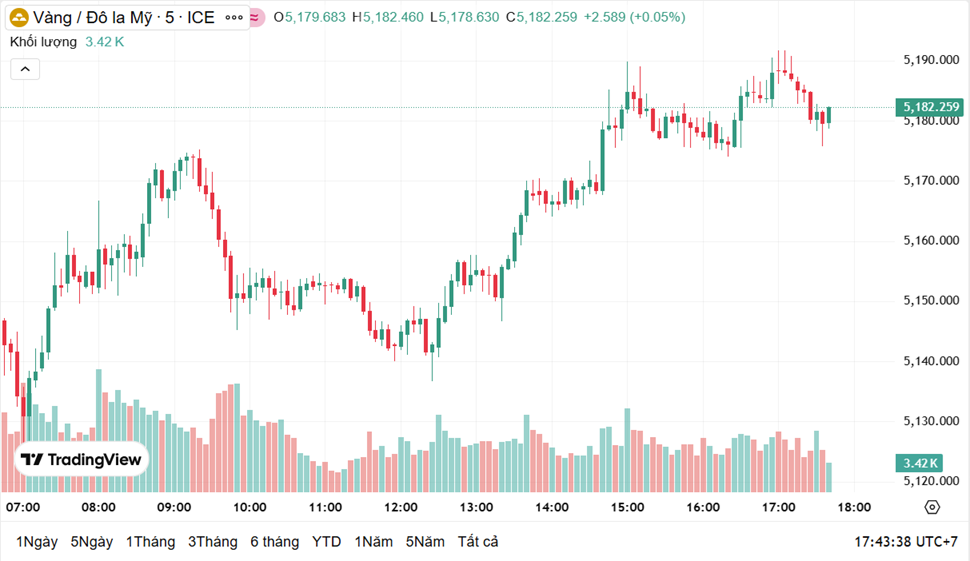Screen dimensions: 970x561
Task: Show the 5Năm range
Action: click(x=425, y=541)
